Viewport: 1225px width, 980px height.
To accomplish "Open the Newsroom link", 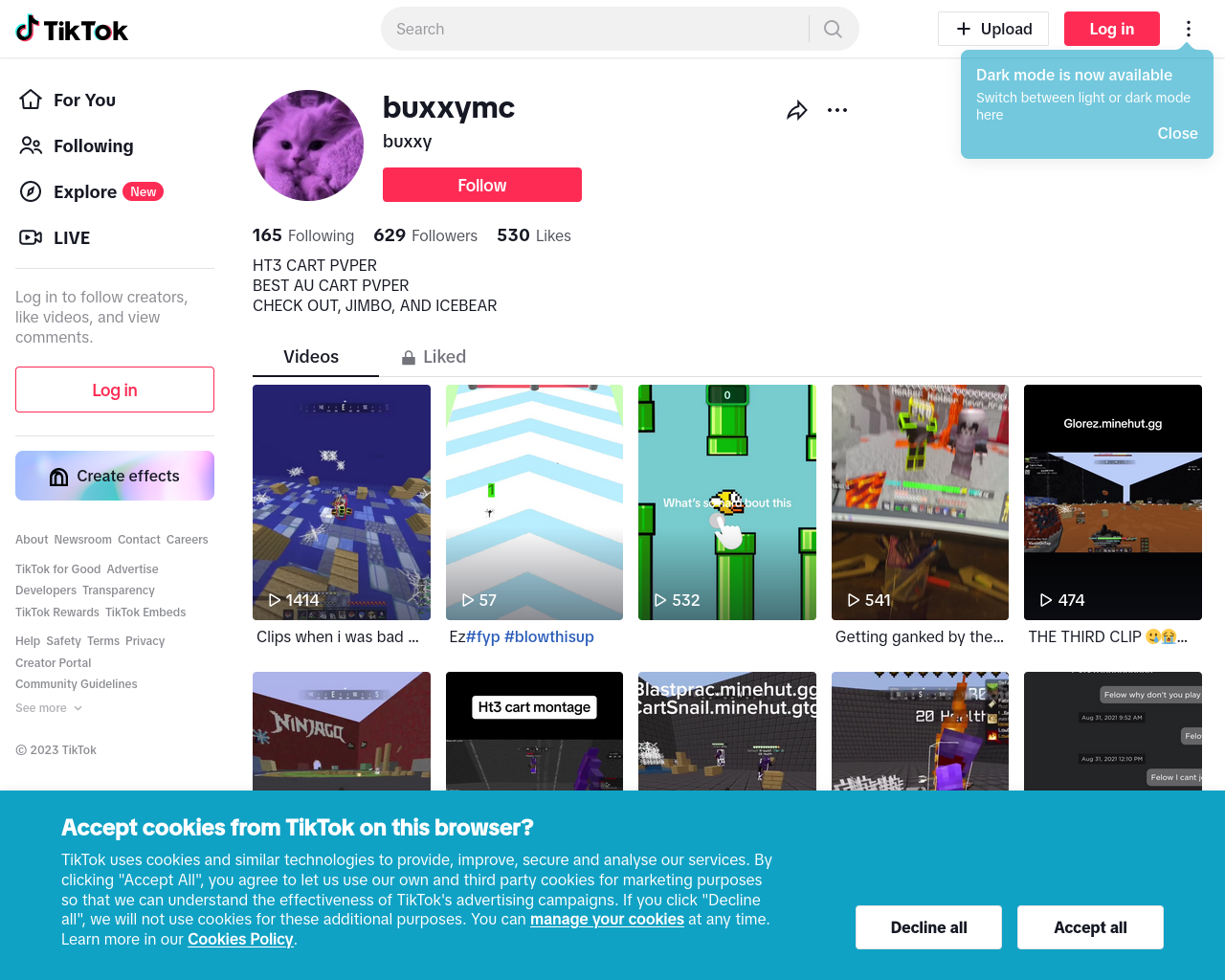I will (82, 540).
